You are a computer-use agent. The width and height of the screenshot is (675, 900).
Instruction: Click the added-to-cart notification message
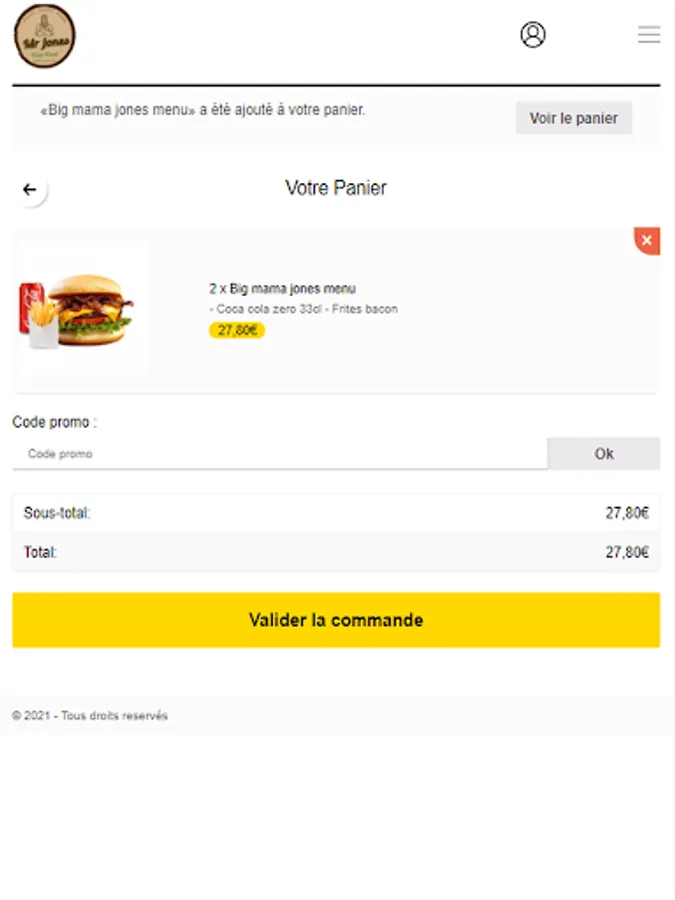coord(202,110)
